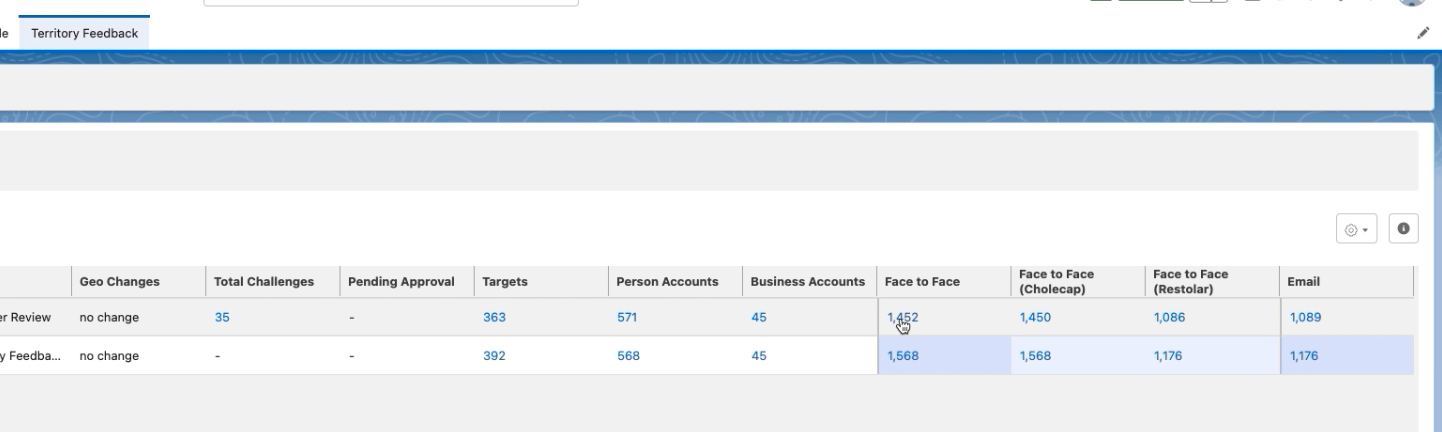Click the search field at top
The width and height of the screenshot is (1442, 432).
pyautogui.click(x=390, y=3)
